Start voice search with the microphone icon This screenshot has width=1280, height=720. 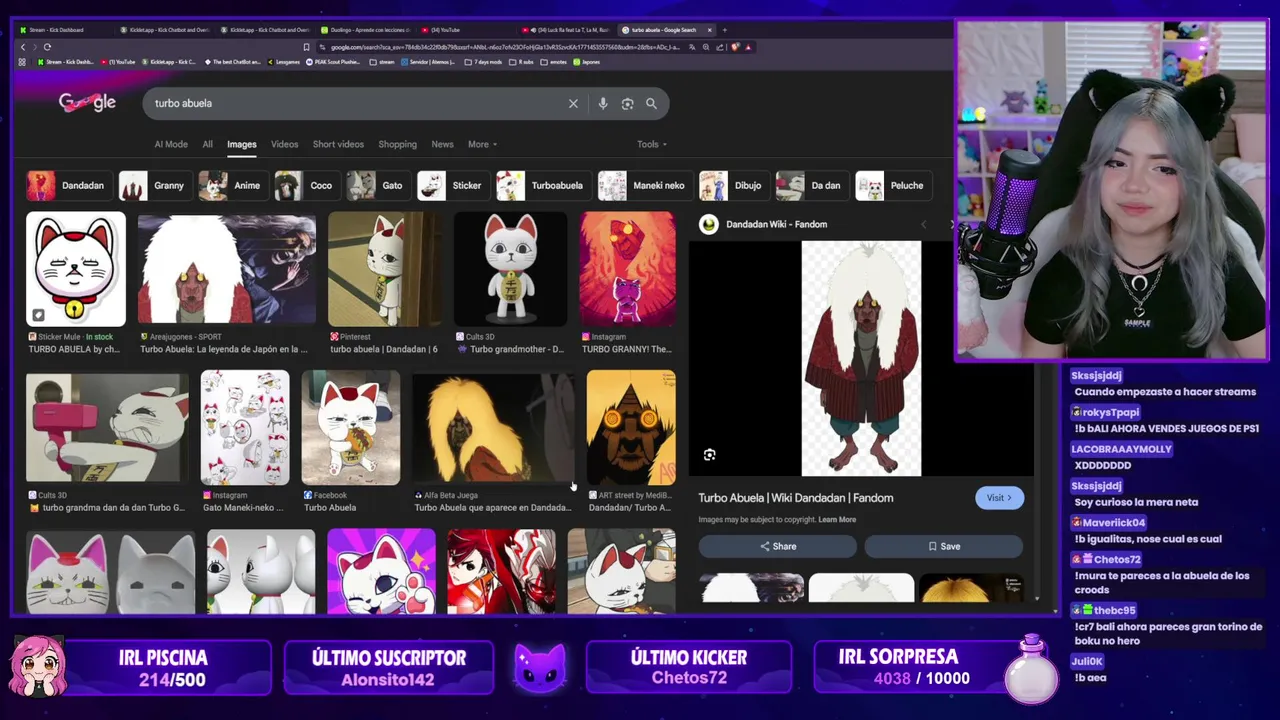(602, 103)
